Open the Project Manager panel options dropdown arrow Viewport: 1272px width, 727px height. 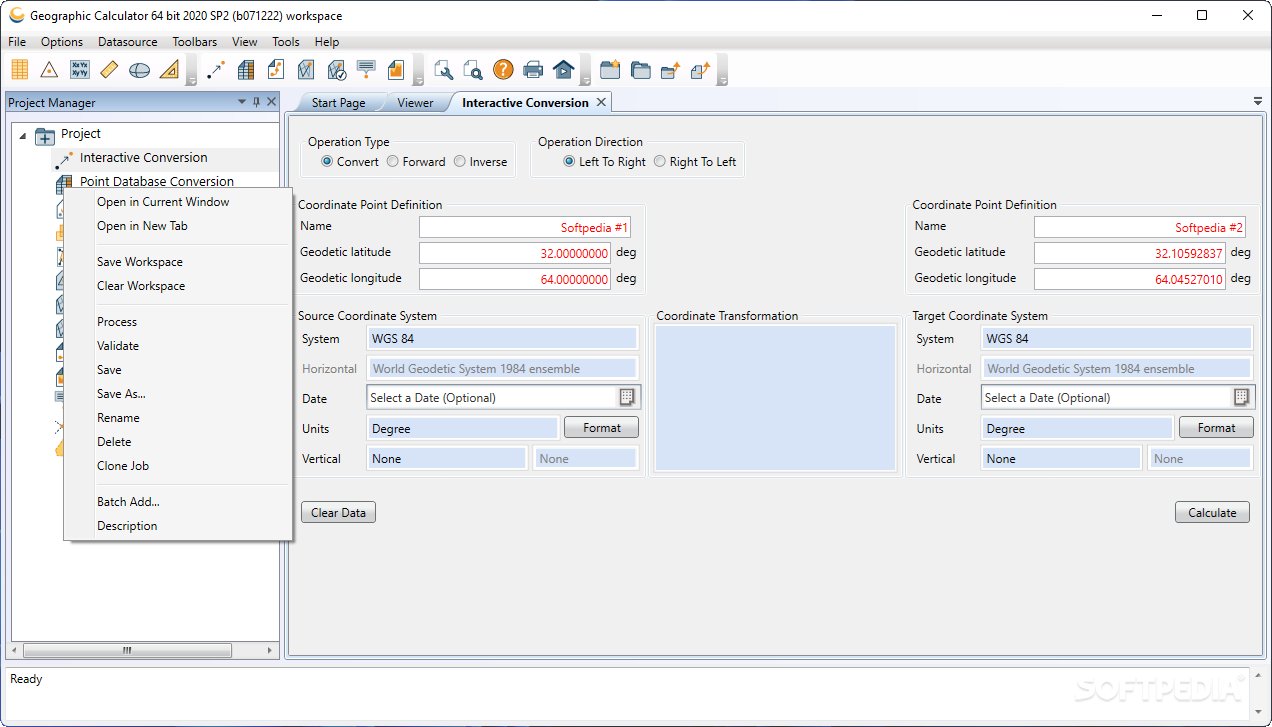(242, 102)
